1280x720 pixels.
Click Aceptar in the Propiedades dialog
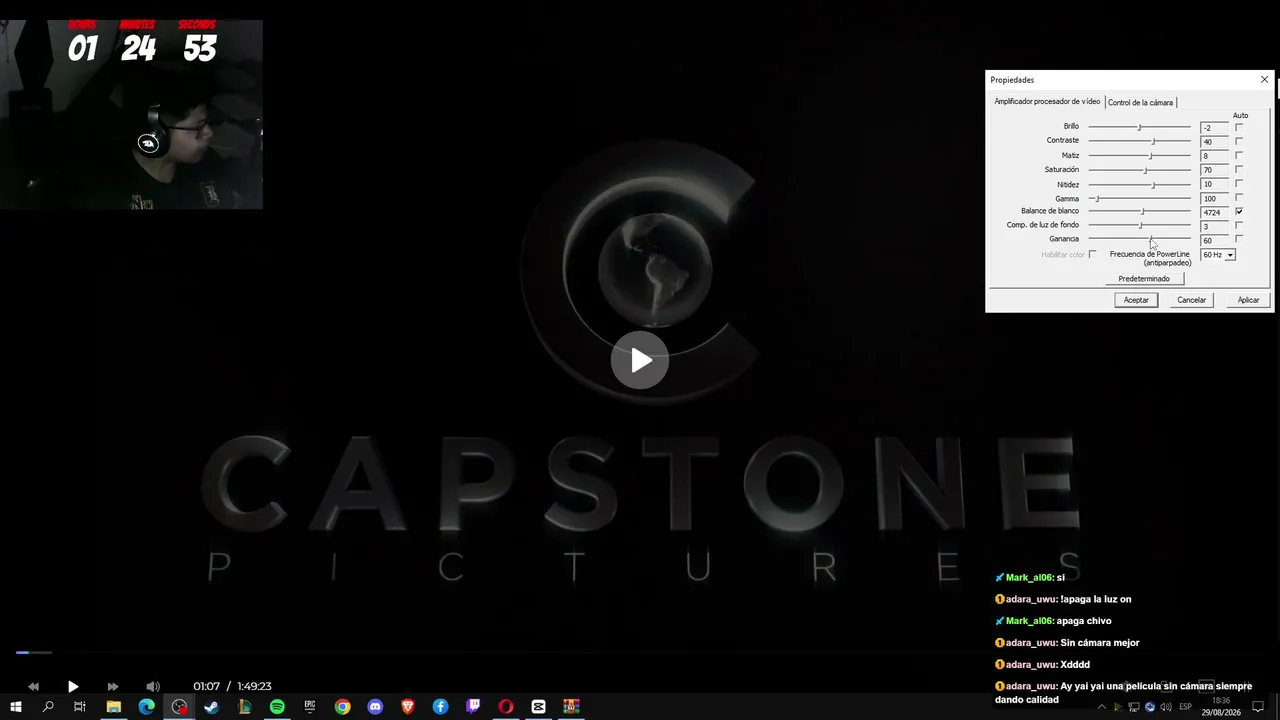pyautogui.click(x=1136, y=300)
